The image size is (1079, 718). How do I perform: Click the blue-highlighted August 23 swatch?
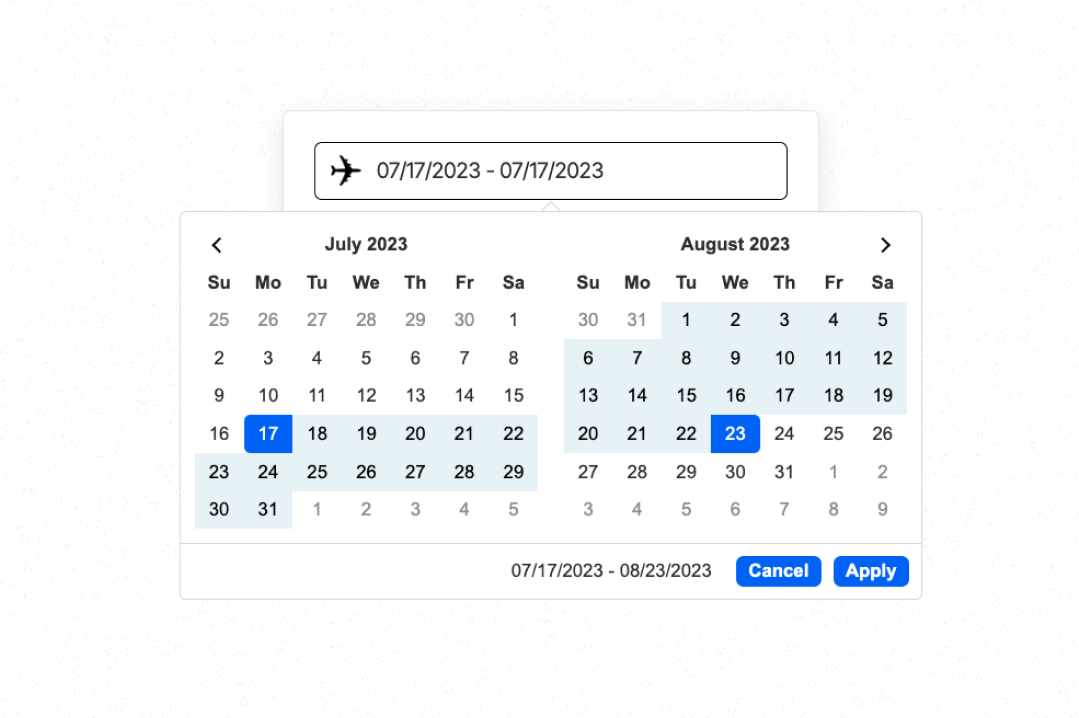click(x=735, y=433)
